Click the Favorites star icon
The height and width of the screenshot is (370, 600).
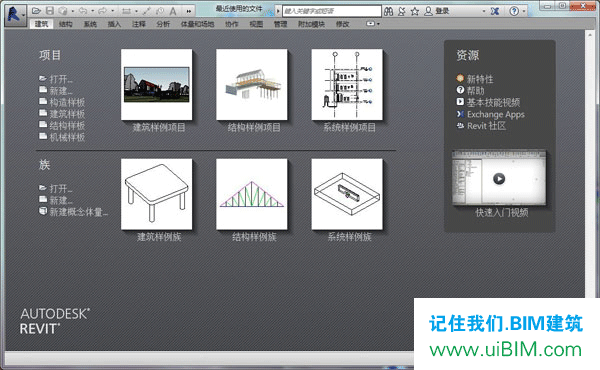tap(415, 11)
